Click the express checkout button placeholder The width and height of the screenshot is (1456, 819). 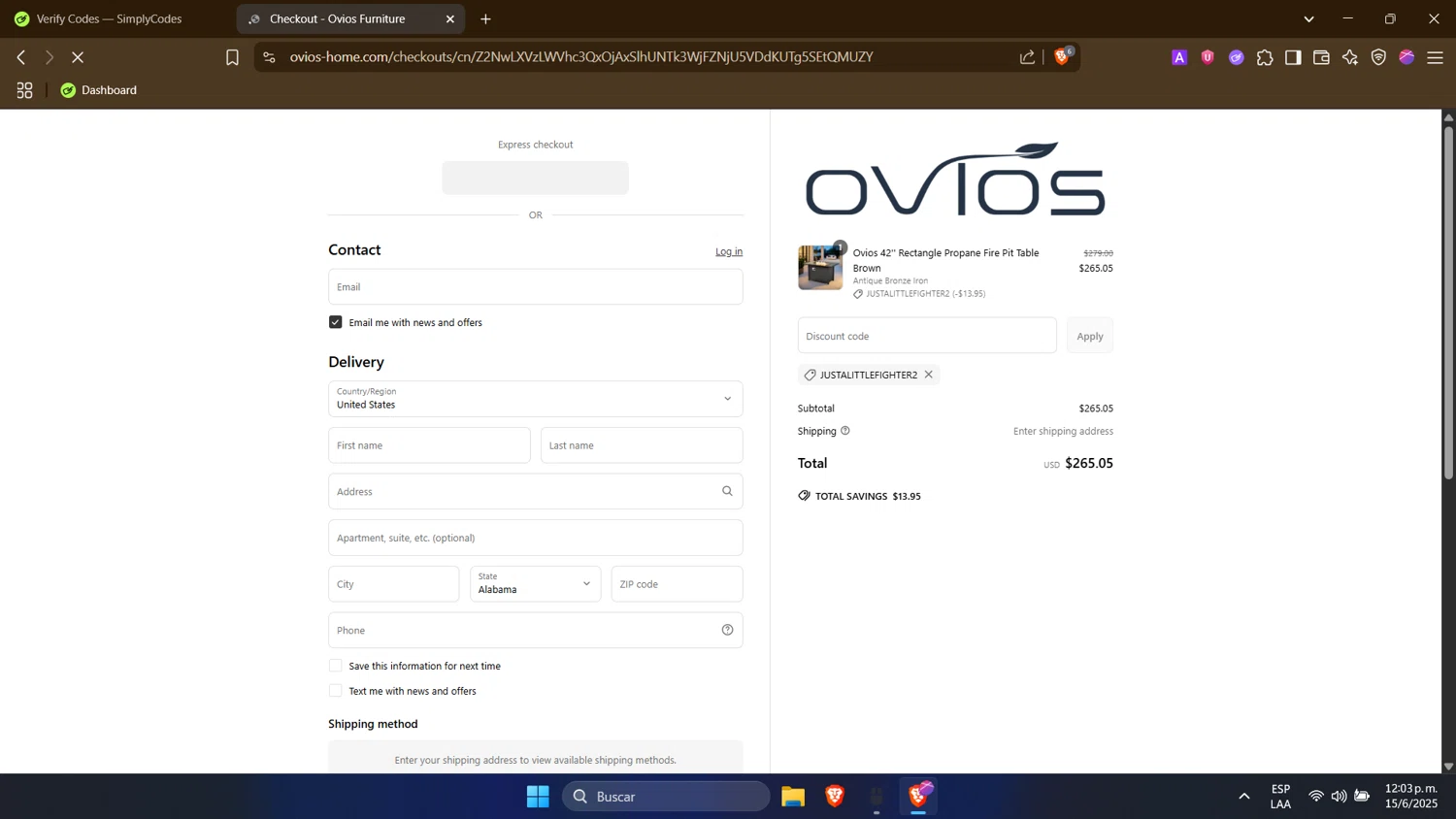tap(536, 179)
